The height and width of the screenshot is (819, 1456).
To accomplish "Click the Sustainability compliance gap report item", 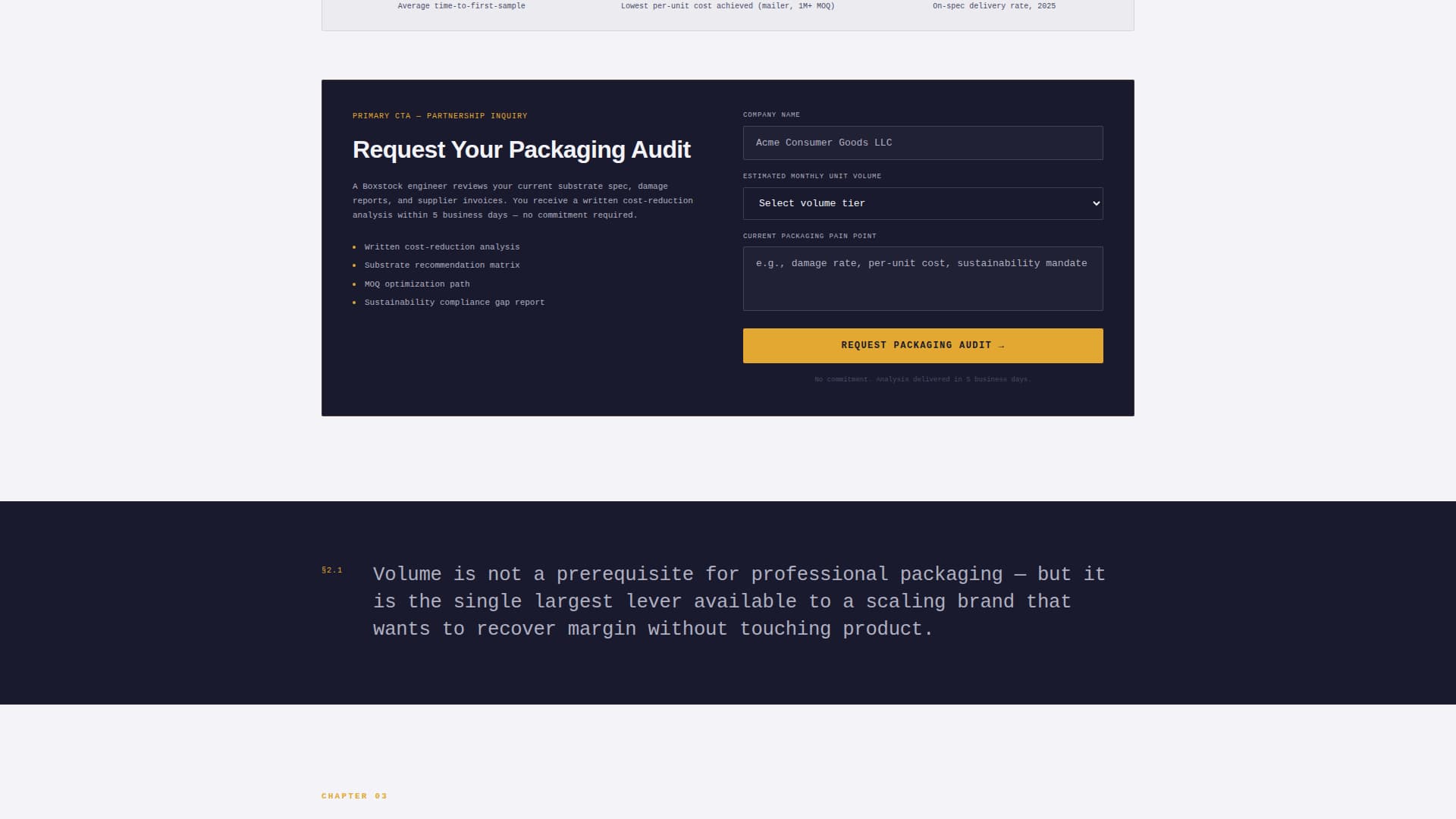I will point(453,302).
